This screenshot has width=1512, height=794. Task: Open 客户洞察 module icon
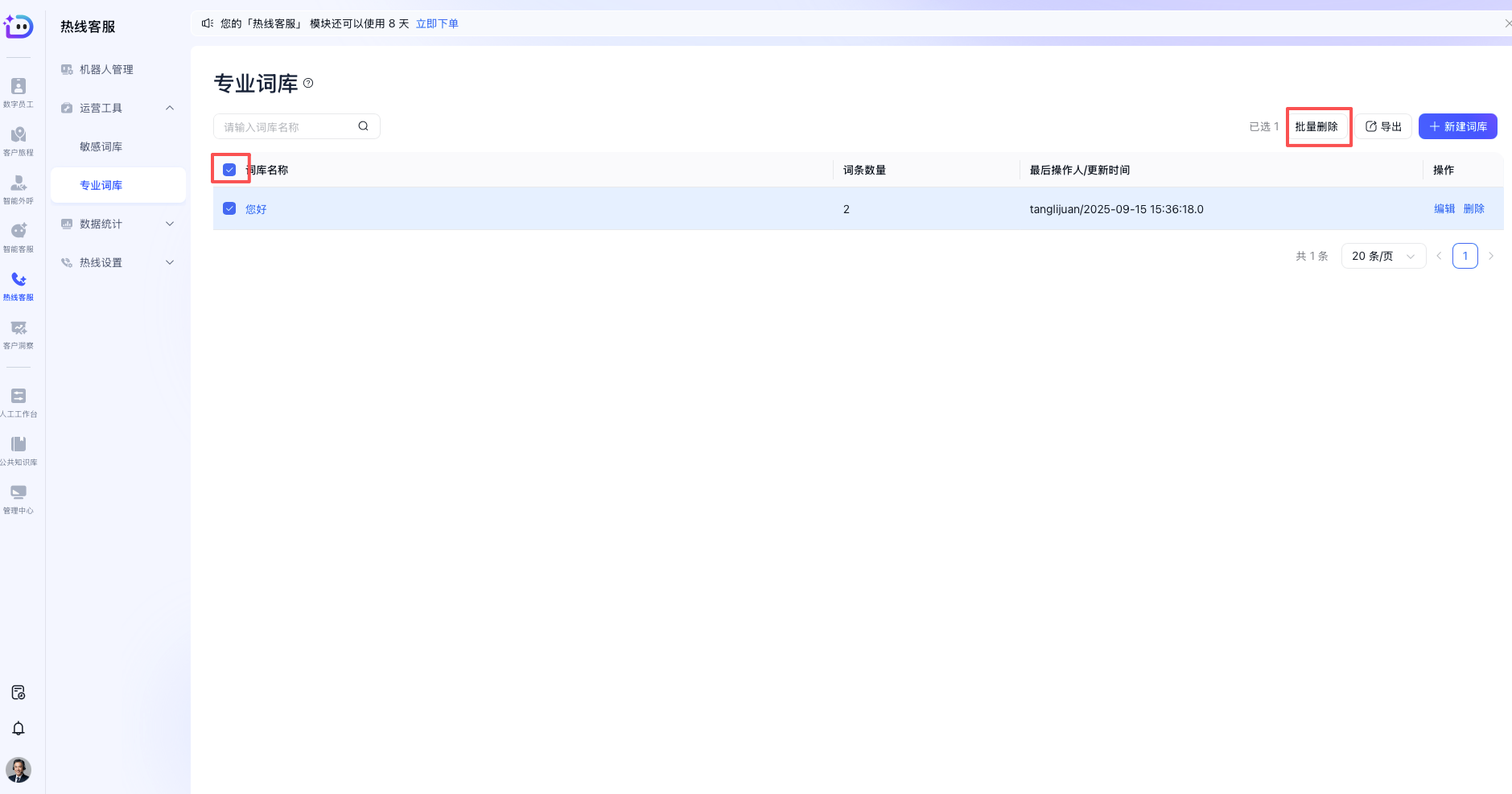click(19, 333)
